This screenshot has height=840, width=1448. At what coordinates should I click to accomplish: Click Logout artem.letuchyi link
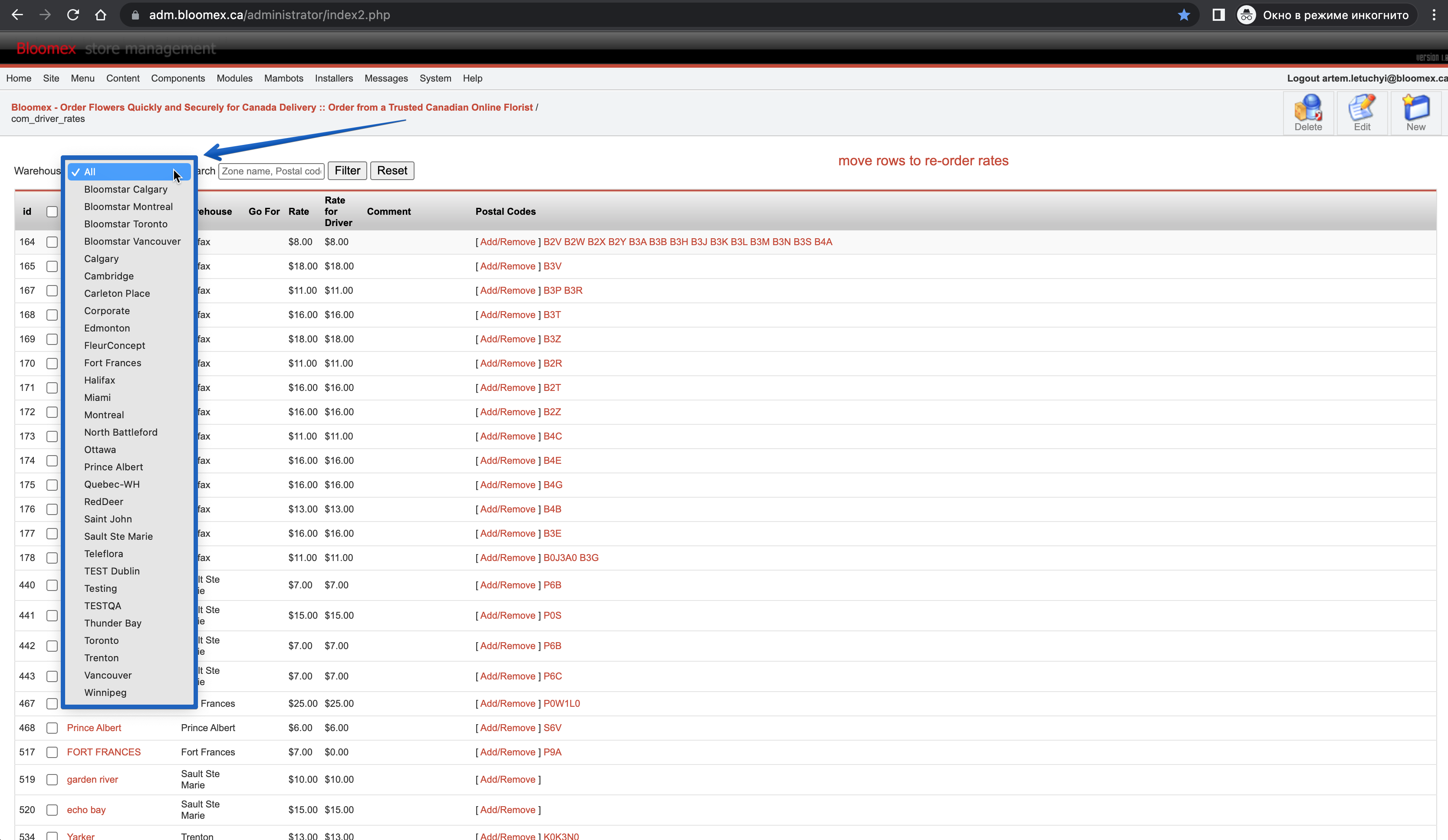pyautogui.click(x=1367, y=78)
